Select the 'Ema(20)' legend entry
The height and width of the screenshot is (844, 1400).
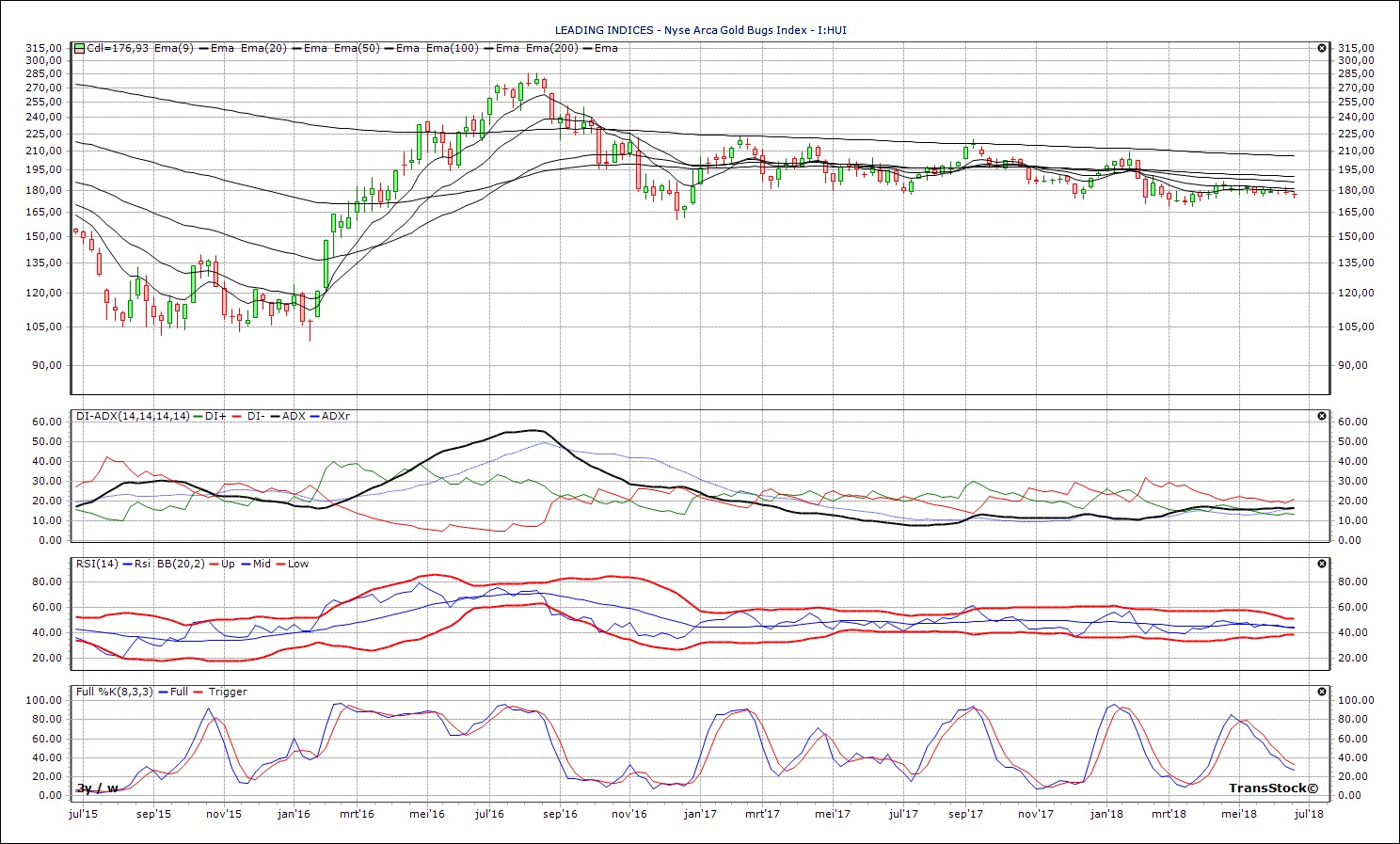tap(263, 48)
